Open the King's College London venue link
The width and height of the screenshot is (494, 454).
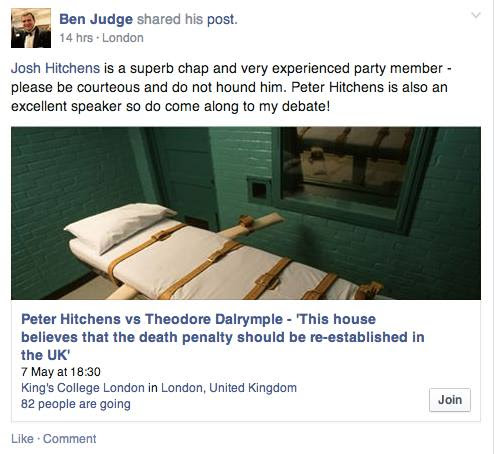83,388
